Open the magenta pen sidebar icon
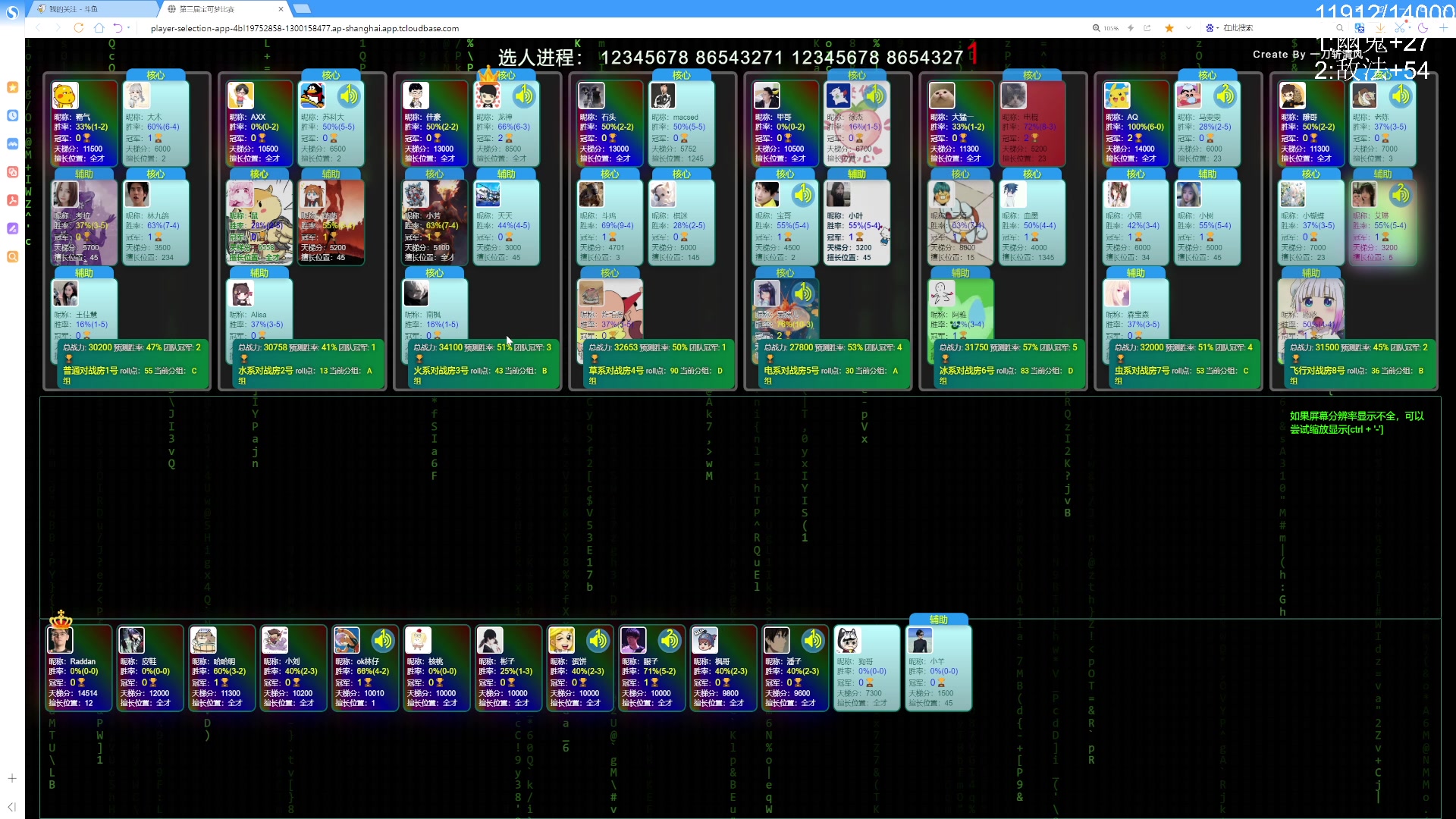Screen dimensions: 1456x819 click(12, 228)
